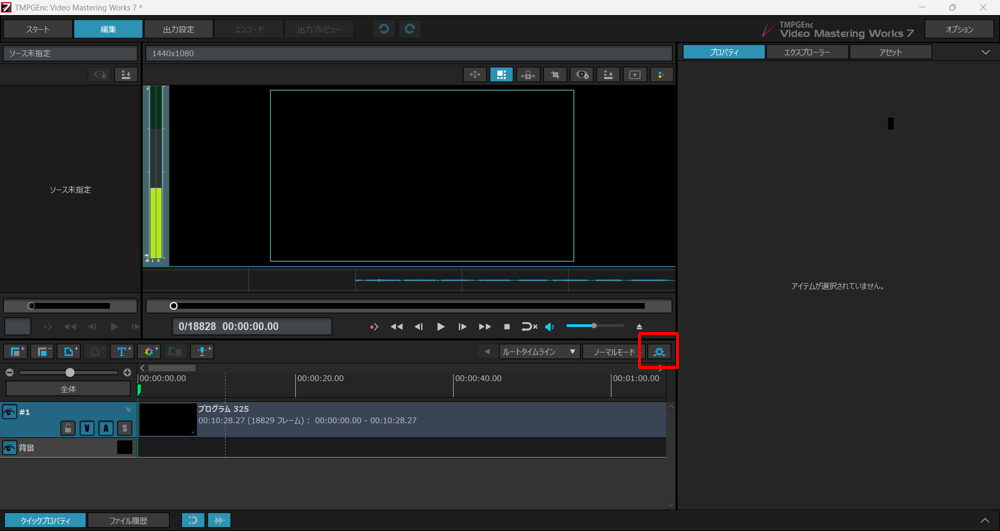Image resolution: width=1000 pixels, height=531 pixels.
Task: Click the add new file icon
Action: click(x=68, y=351)
